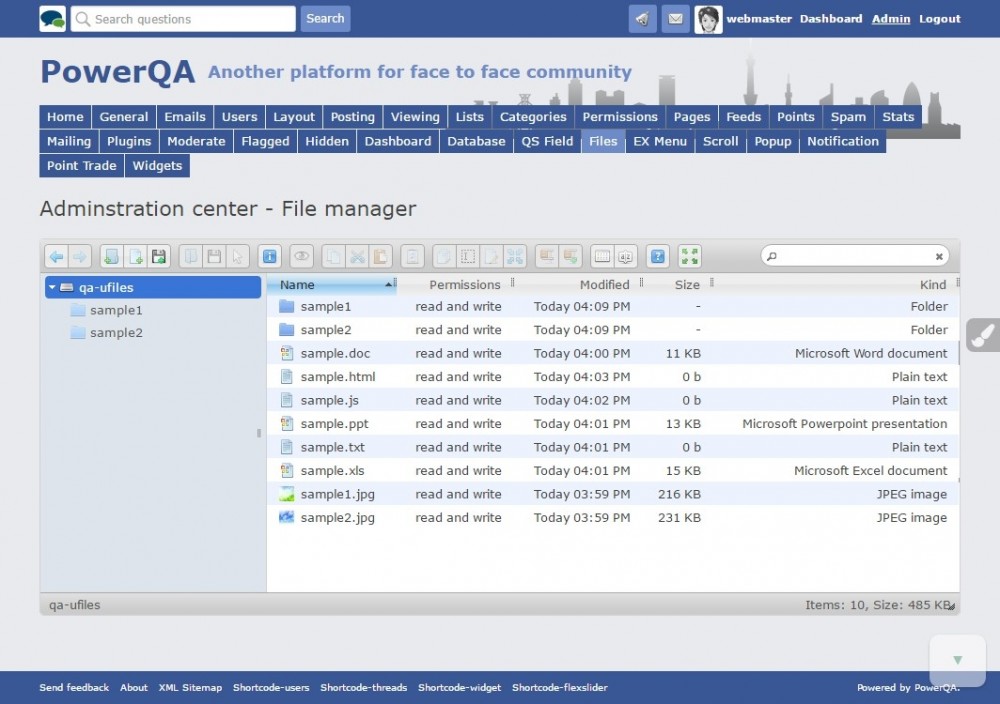Image resolution: width=1000 pixels, height=704 pixels.
Task: Click the webmaster avatar picture
Action: click(x=708, y=19)
